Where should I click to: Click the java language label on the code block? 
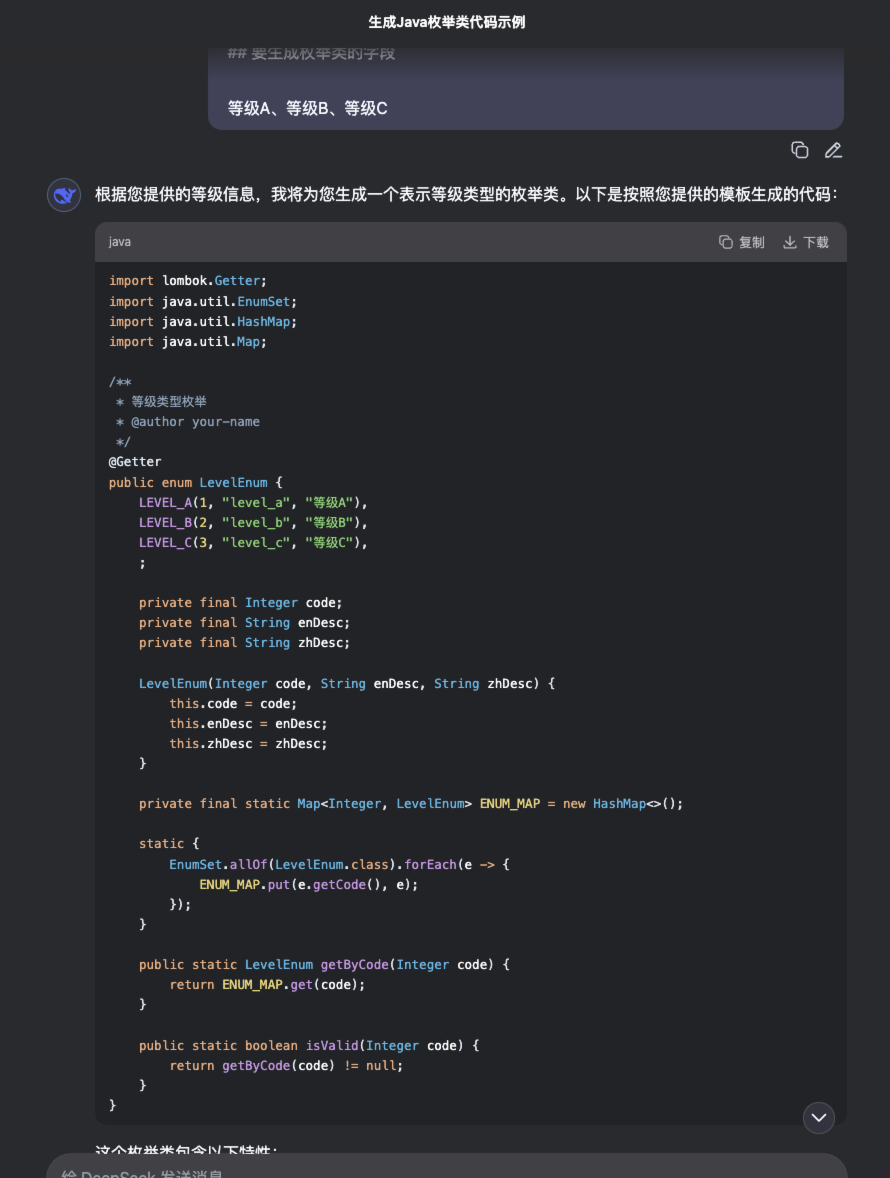[119, 242]
